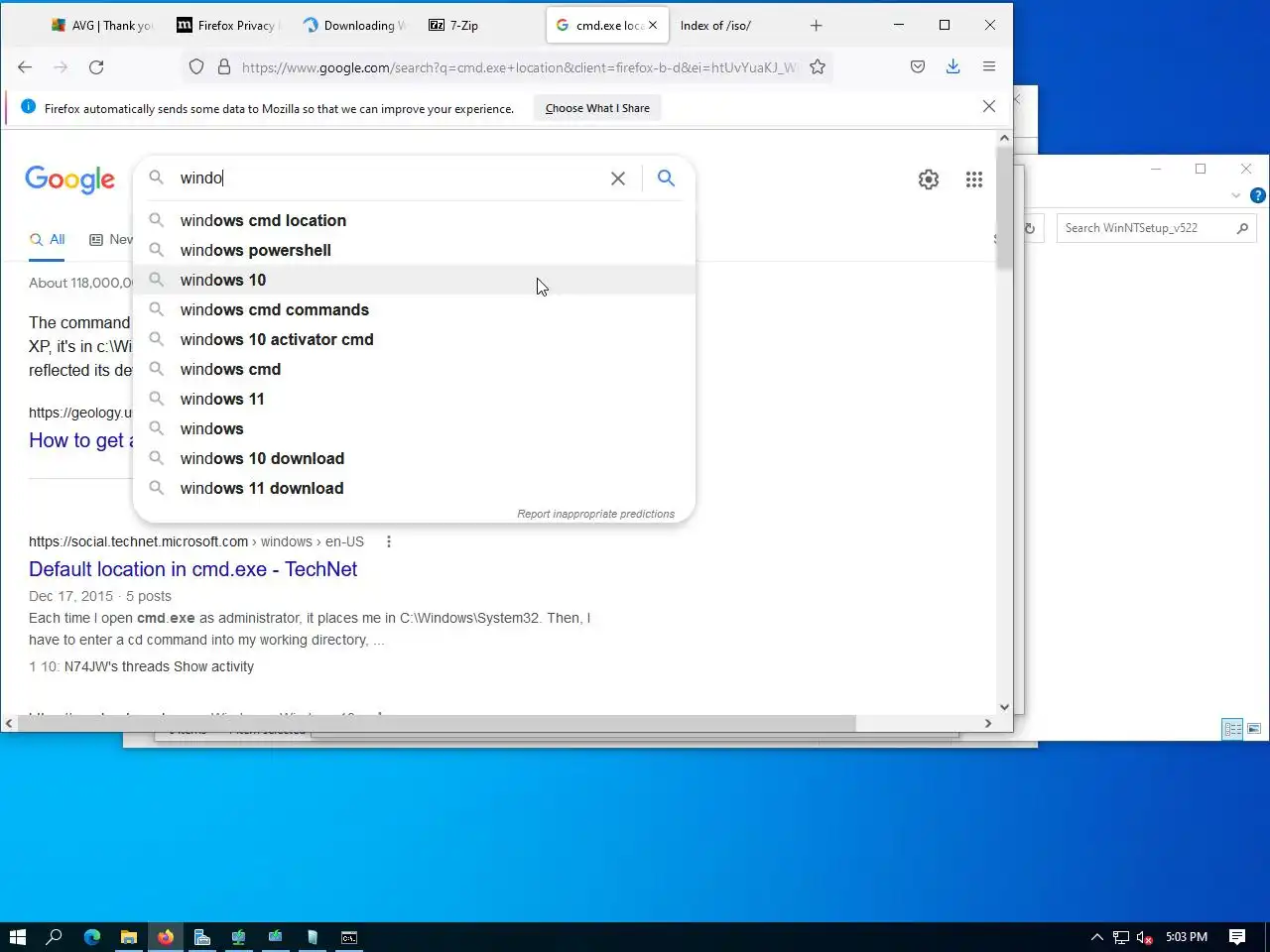
Task: Switch to the 7-Zip tab
Action: coord(480,26)
